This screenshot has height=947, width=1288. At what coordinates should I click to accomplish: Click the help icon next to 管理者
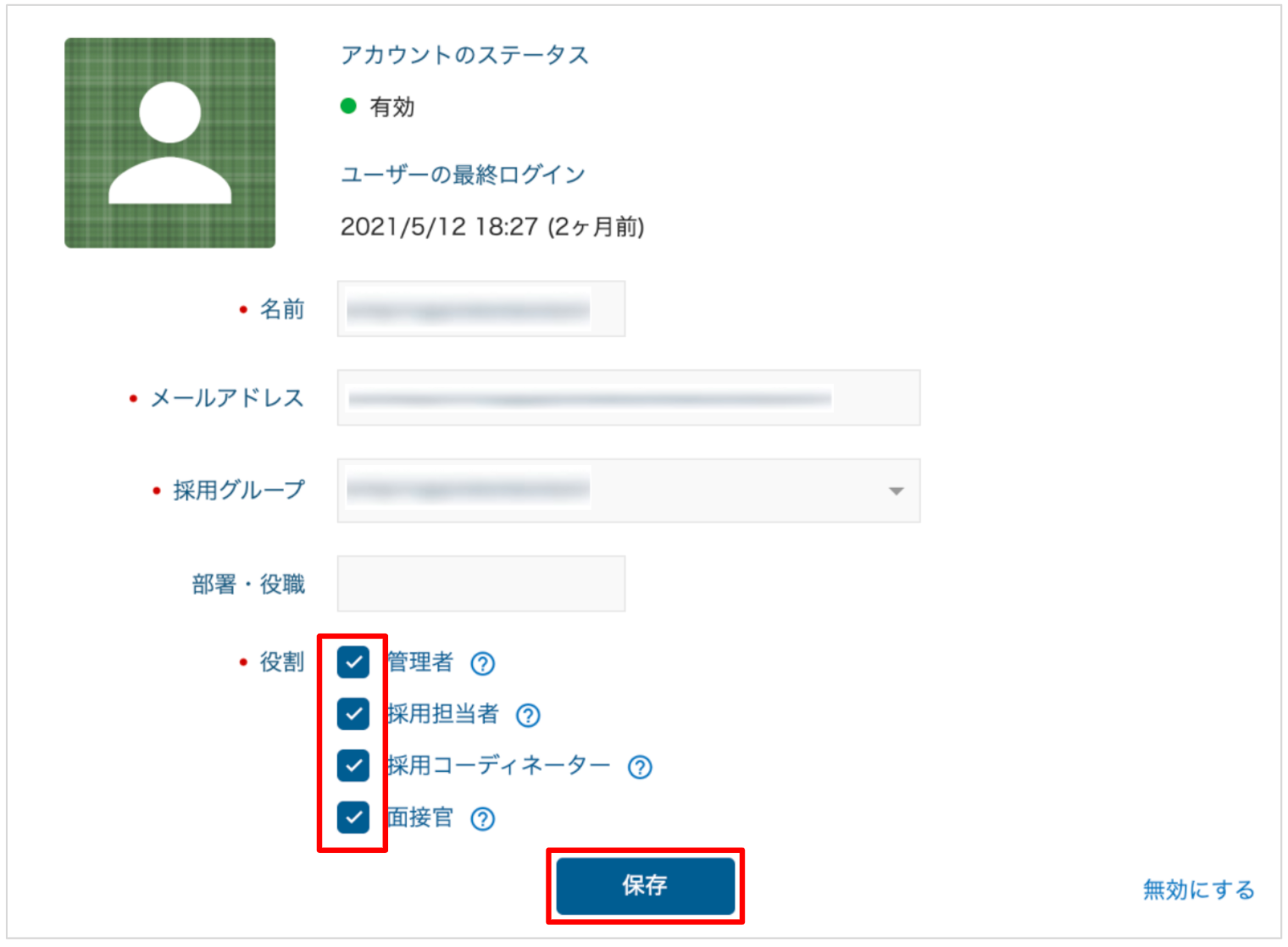tap(483, 663)
